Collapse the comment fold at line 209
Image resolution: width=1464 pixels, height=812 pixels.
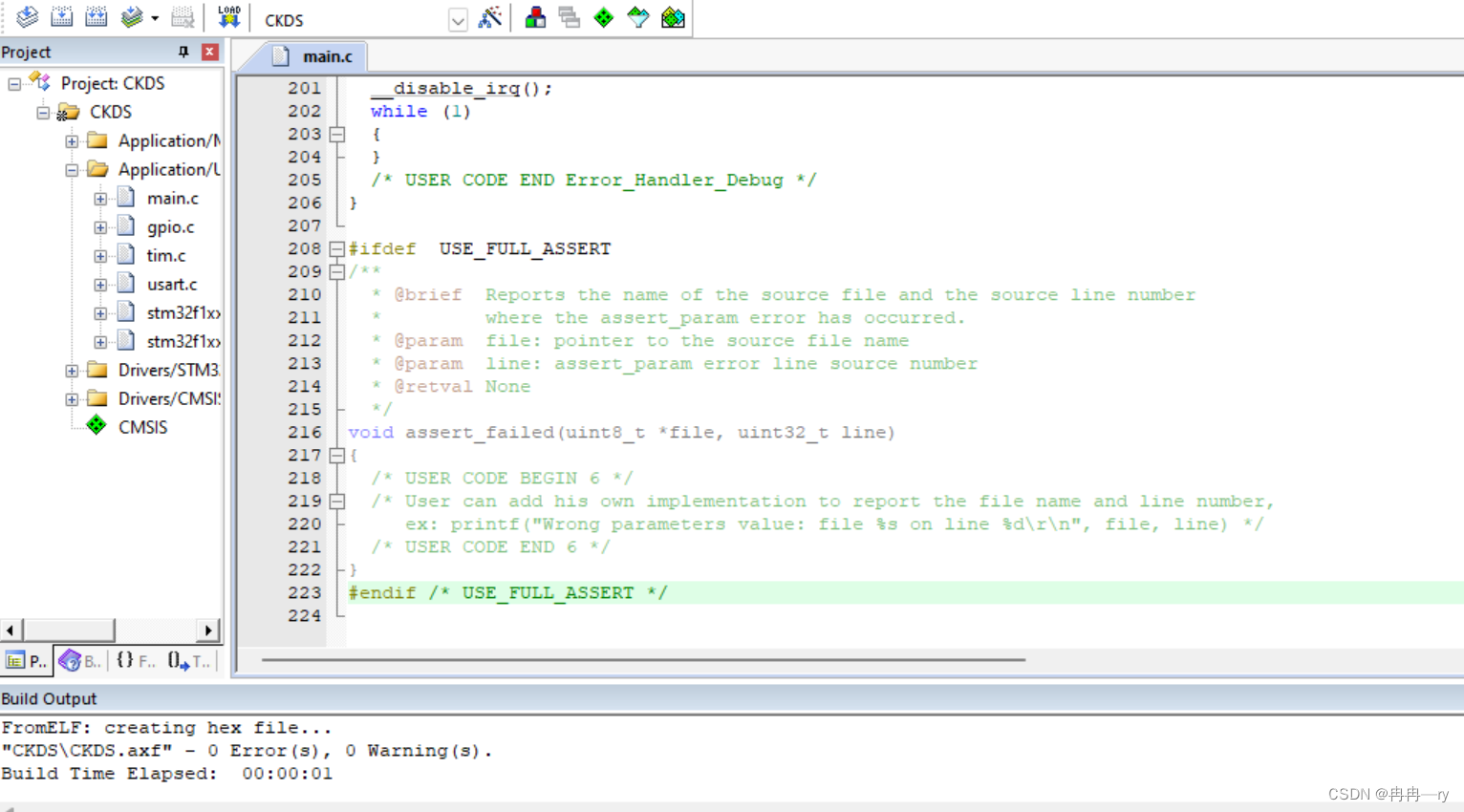click(x=337, y=272)
